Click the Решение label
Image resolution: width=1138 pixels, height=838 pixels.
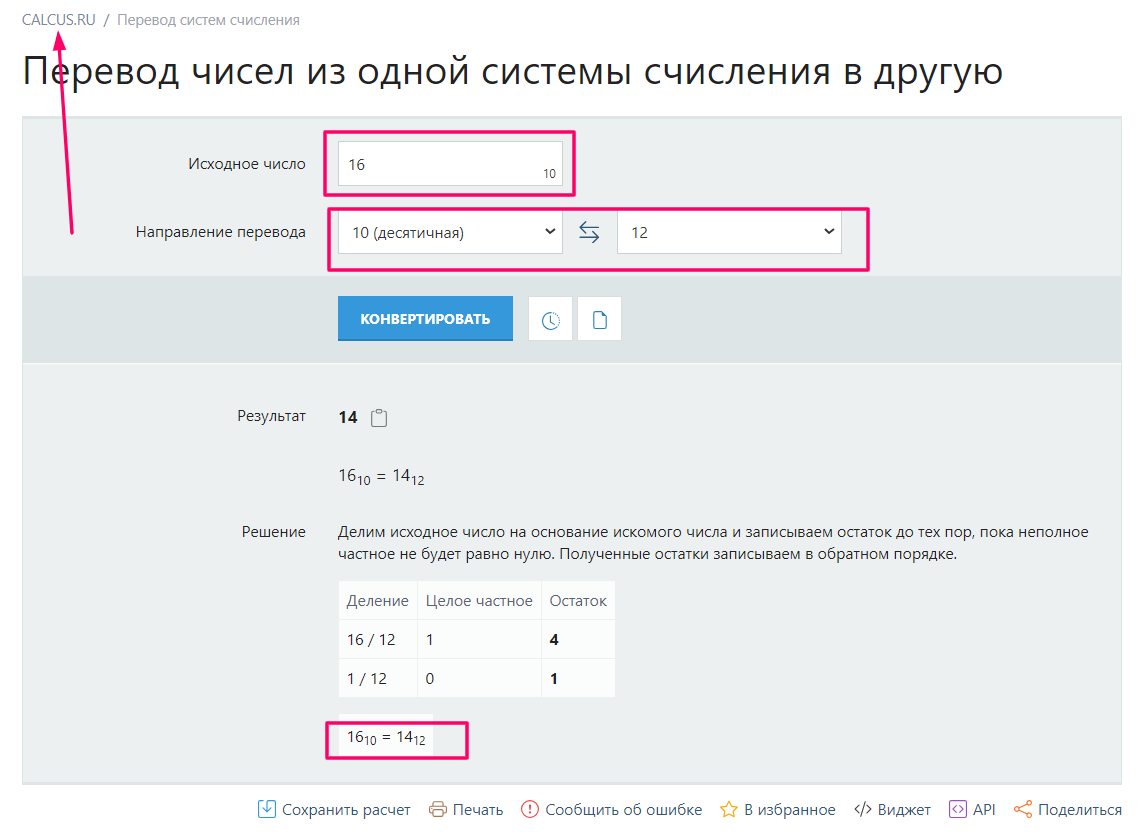(274, 532)
